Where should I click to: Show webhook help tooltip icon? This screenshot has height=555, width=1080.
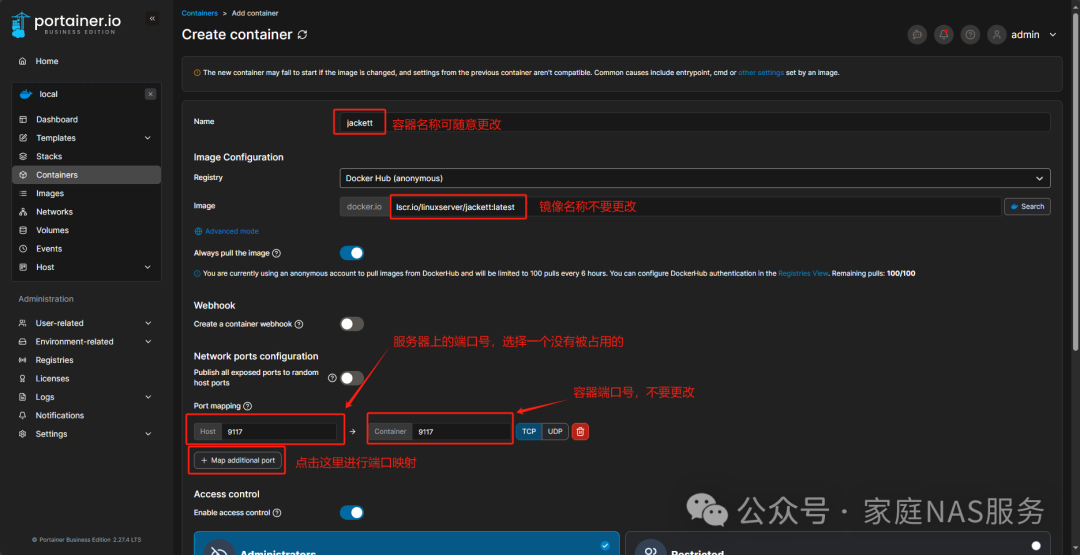point(299,324)
